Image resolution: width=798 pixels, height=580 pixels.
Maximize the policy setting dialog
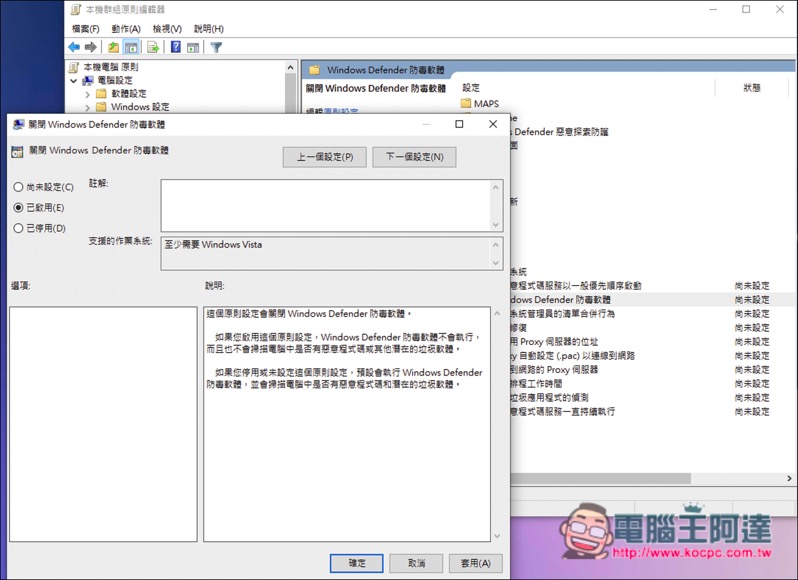click(459, 124)
